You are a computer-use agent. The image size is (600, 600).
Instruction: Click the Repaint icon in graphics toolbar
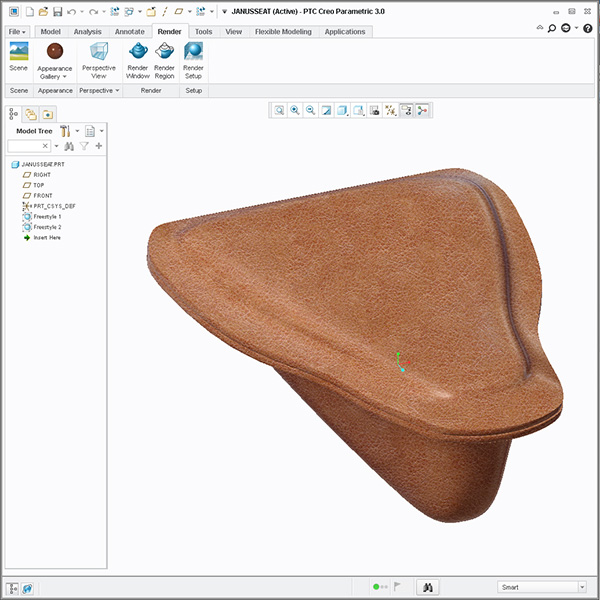point(326,111)
